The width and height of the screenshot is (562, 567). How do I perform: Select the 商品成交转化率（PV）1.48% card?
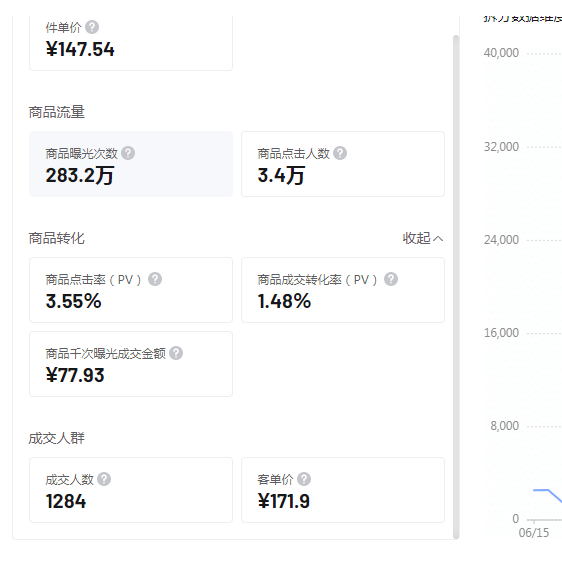pyautogui.click(x=343, y=290)
